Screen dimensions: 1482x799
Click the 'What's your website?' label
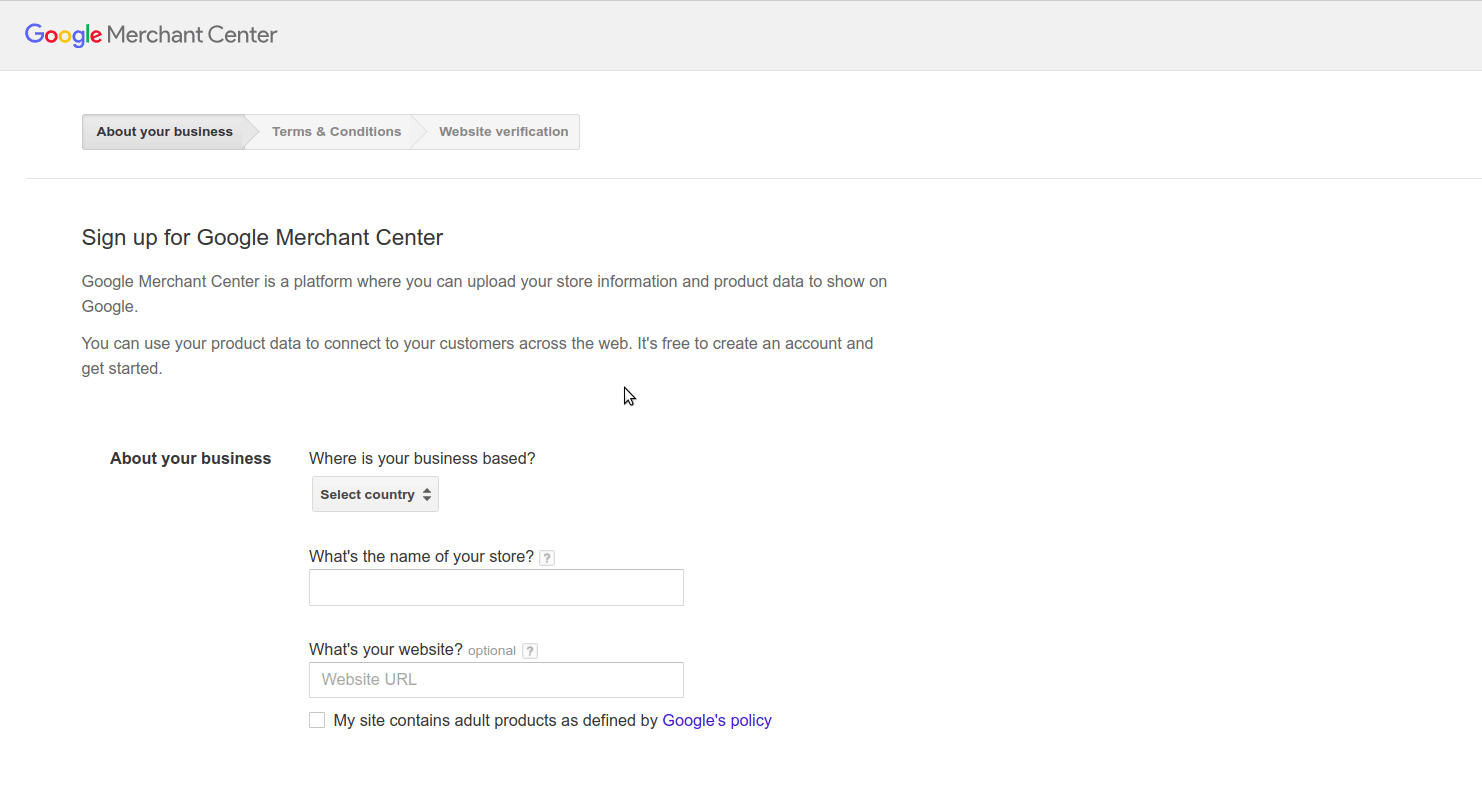coord(386,650)
